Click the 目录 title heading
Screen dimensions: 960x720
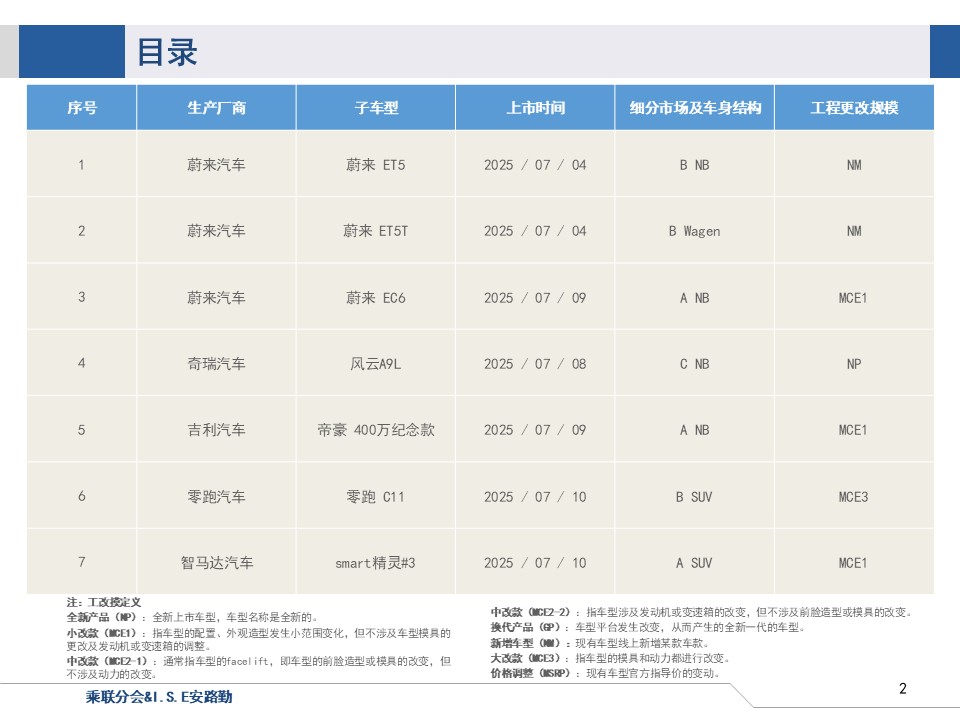167,52
